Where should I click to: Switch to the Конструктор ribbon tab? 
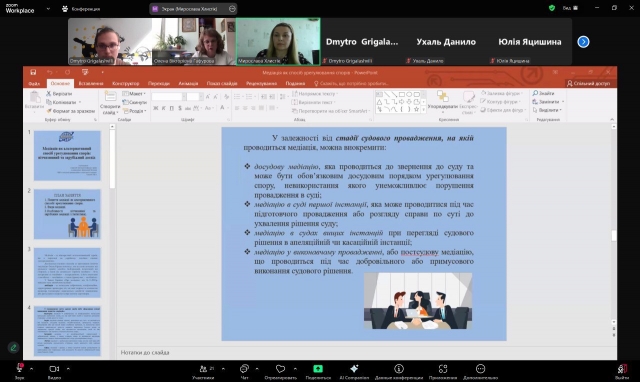[126, 84]
